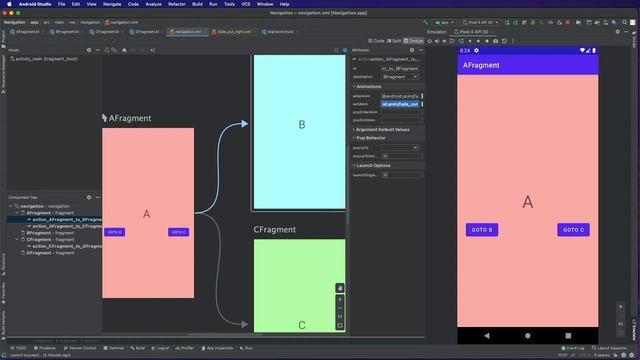Select the pan hand tool in the graph editor
This screenshot has height=360, width=640.
[340, 288]
